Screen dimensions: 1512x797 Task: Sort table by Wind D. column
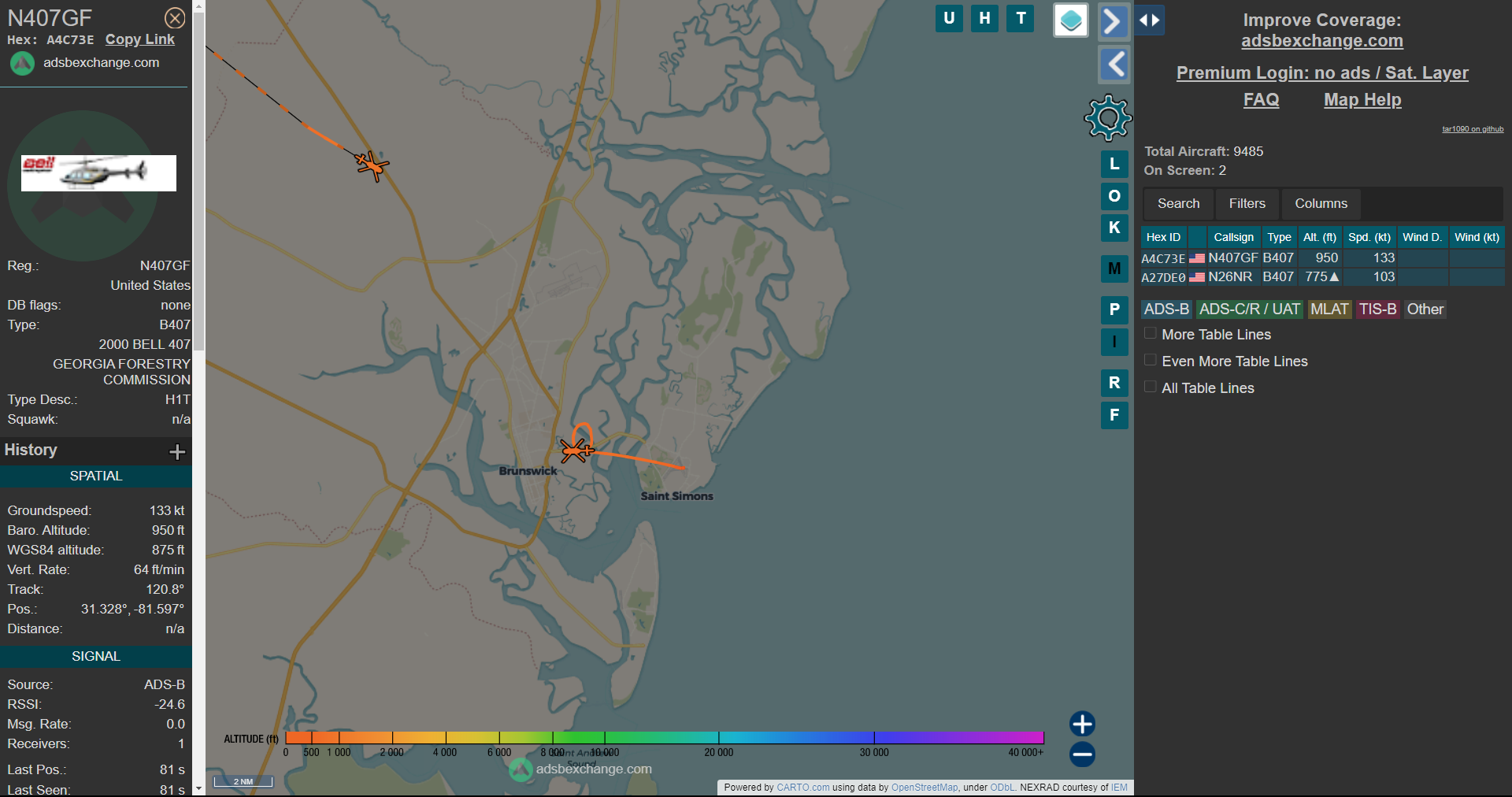[x=1422, y=237]
